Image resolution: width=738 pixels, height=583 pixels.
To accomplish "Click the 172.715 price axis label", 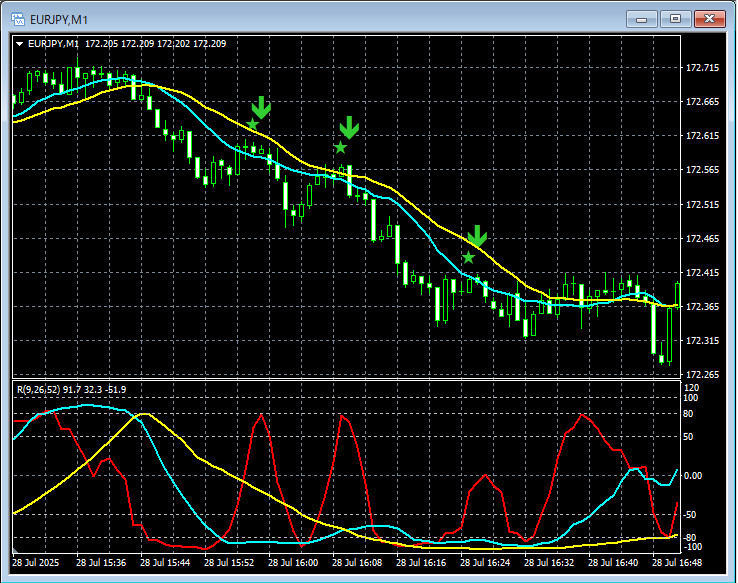I will 702,68.
